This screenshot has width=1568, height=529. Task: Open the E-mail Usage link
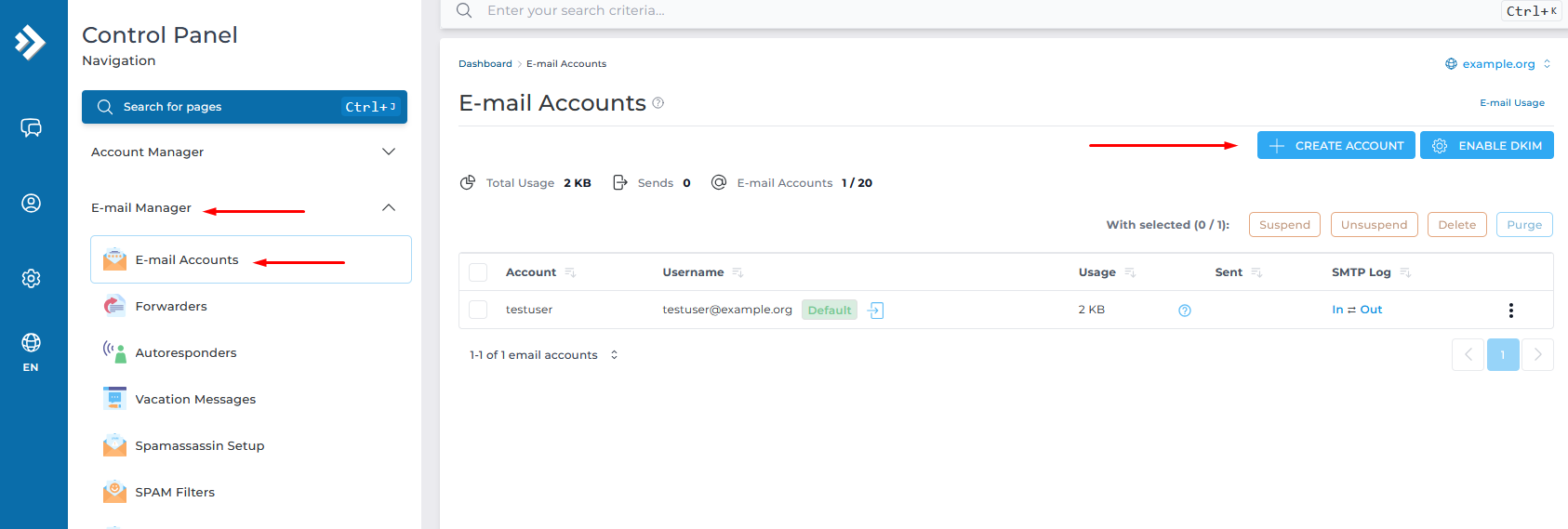pyautogui.click(x=1511, y=103)
